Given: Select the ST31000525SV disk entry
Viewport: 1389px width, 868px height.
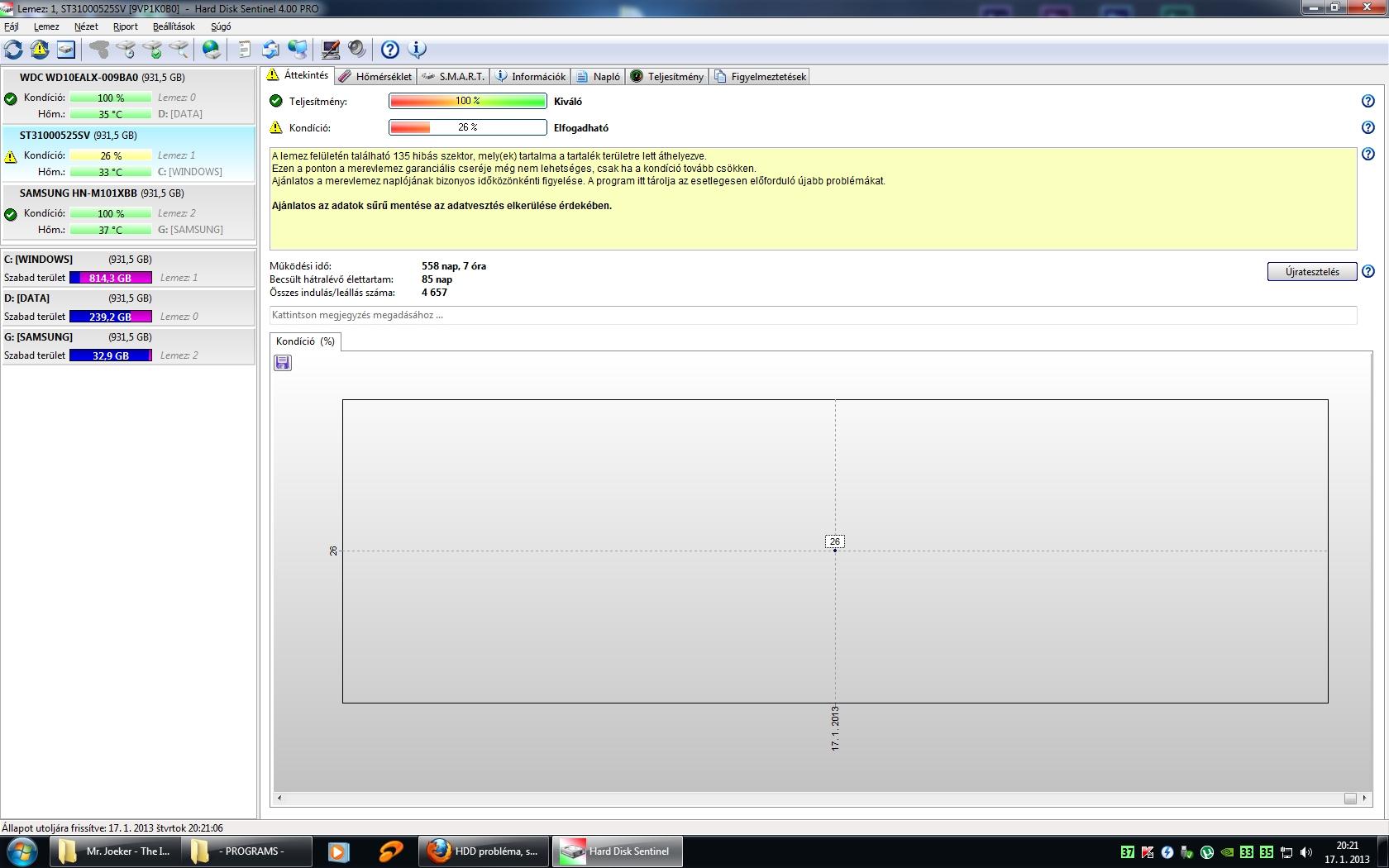Looking at the screenshot, I should [128, 154].
